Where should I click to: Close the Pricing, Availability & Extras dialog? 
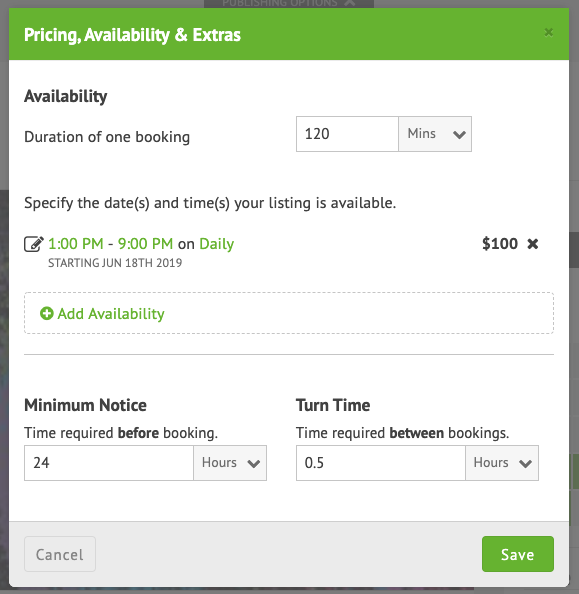tap(548, 33)
